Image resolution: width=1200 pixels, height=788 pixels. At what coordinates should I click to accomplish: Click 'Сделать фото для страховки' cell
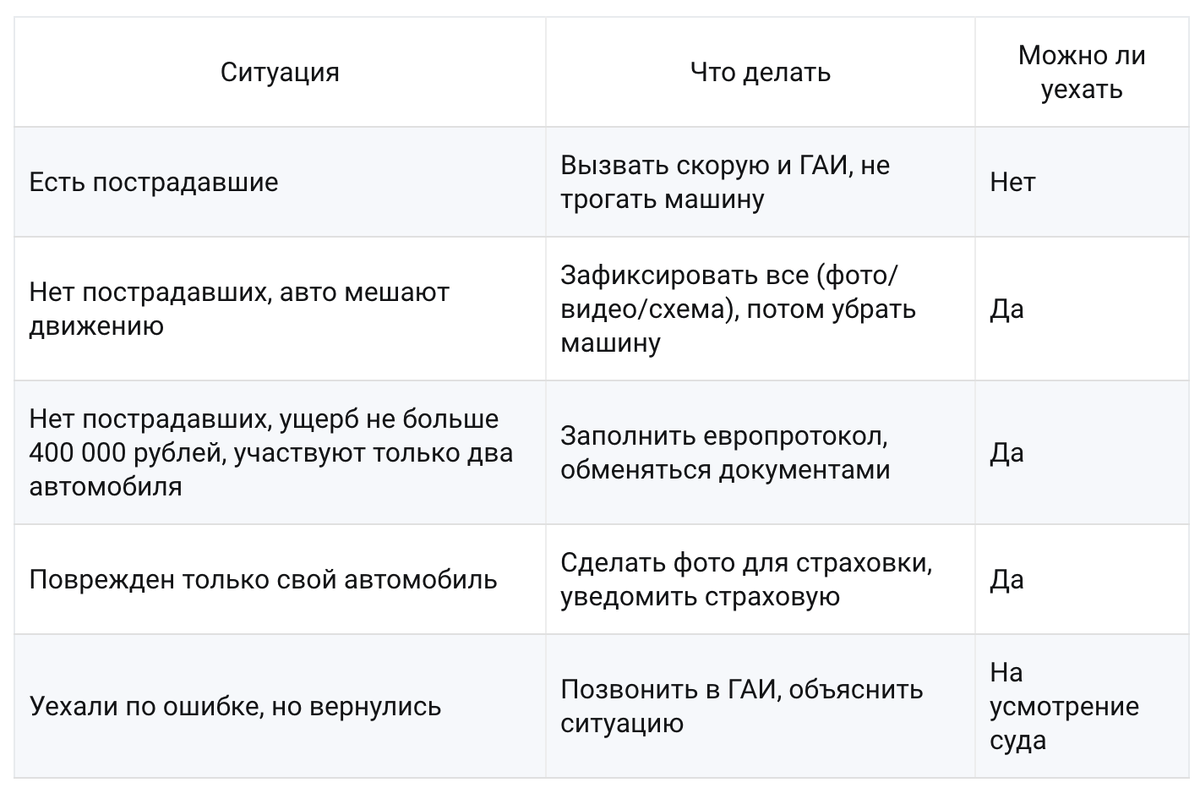(x=760, y=580)
